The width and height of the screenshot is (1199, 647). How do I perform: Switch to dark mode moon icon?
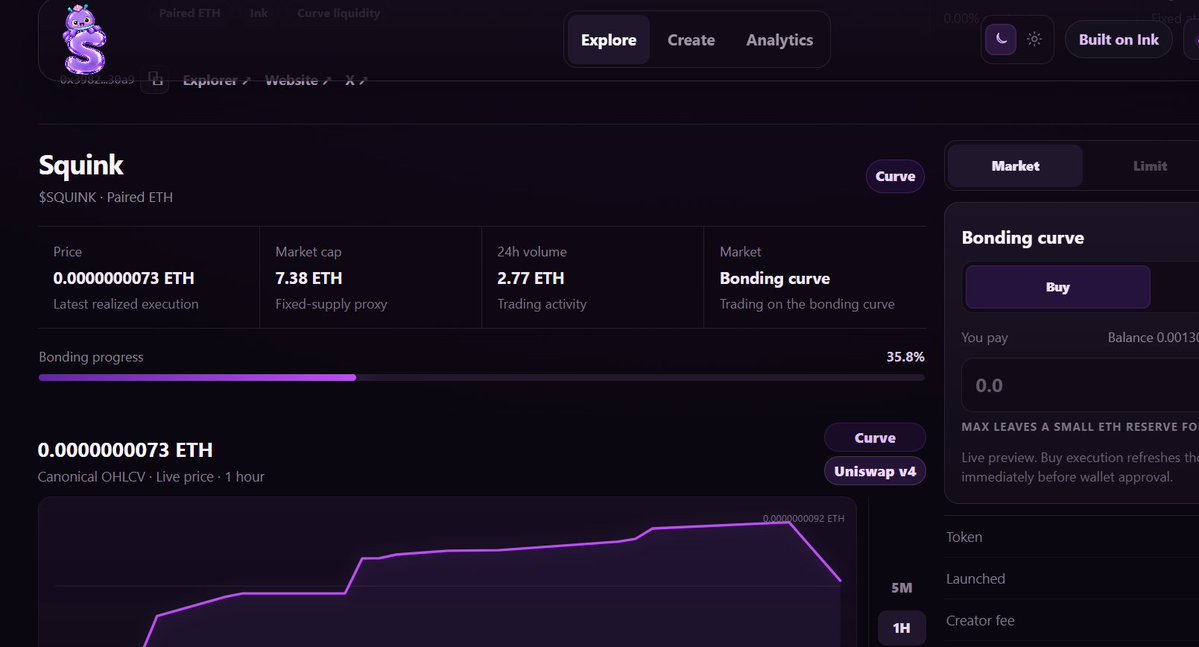point(1000,40)
